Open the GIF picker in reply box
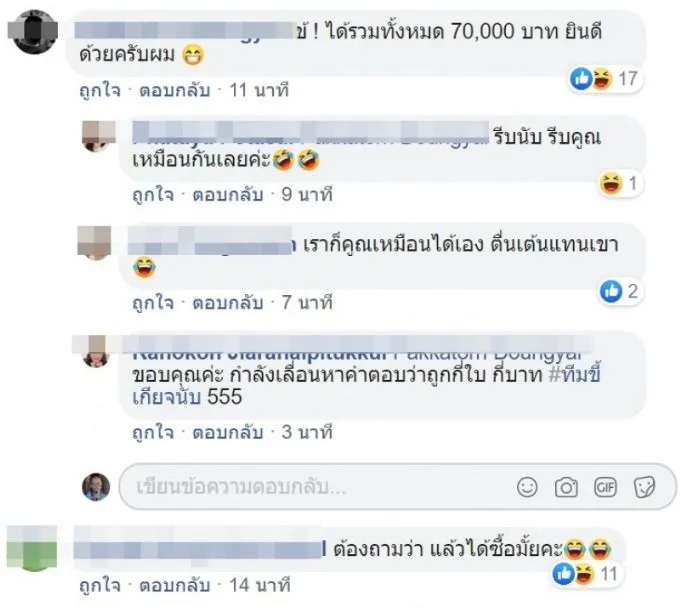 pos(605,487)
